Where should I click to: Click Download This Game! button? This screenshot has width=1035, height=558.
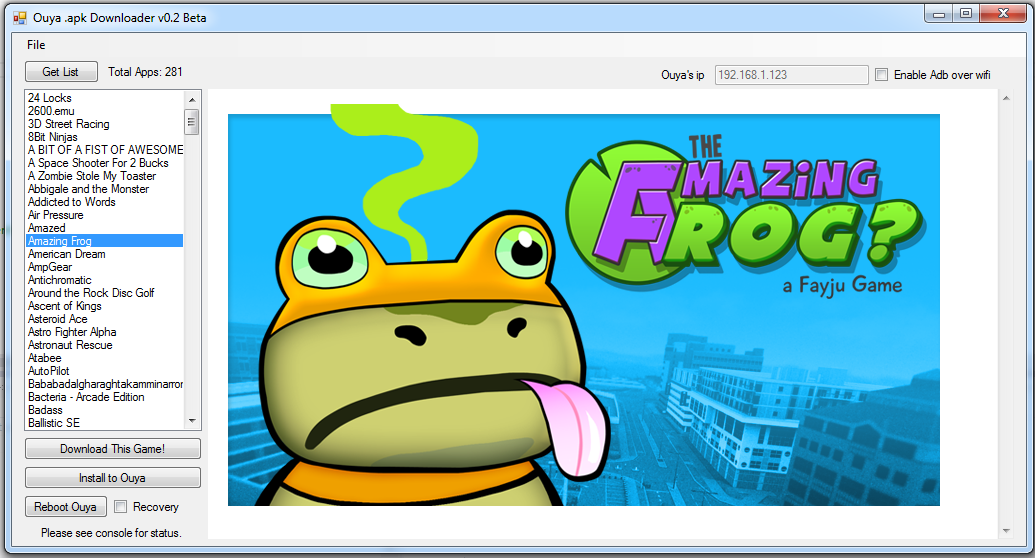(113, 449)
